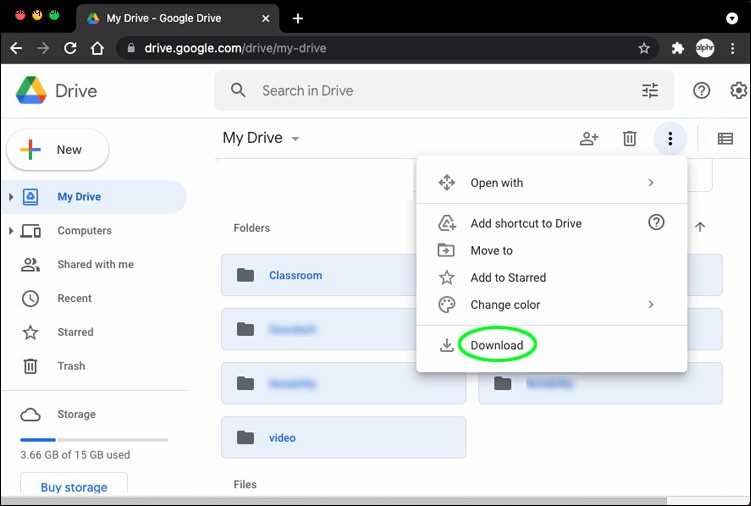751x506 pixels.
Task: Click the sort direction up arrow
Action: [x=700, y=227]
